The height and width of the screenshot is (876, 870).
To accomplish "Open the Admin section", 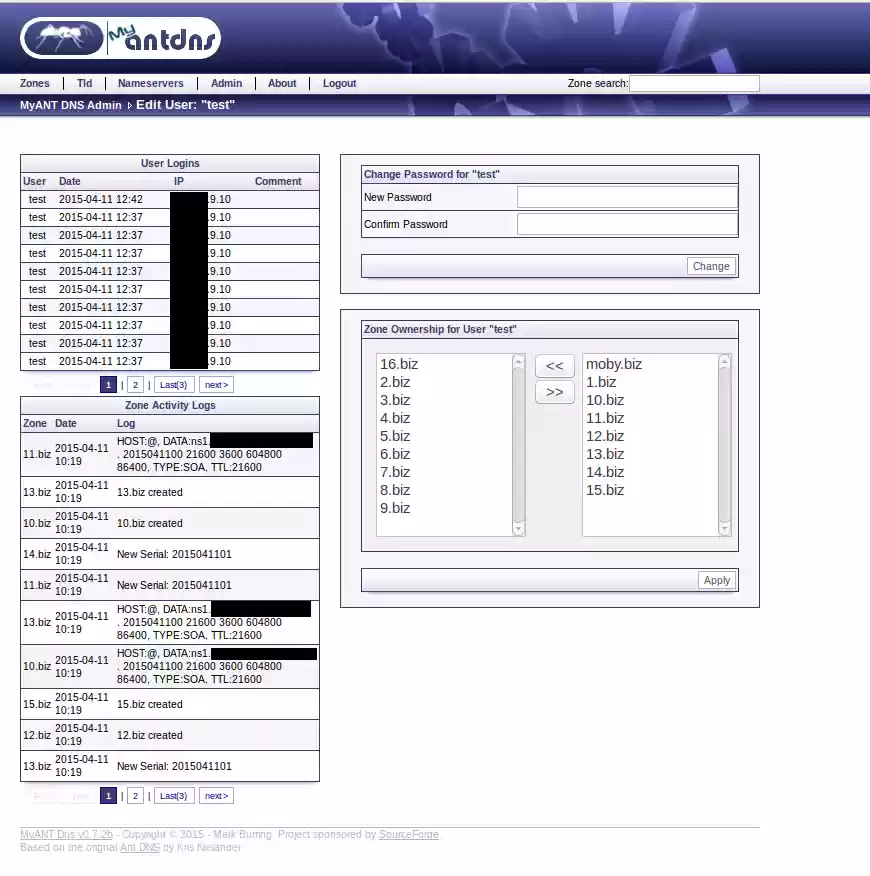I will [226, 83].
